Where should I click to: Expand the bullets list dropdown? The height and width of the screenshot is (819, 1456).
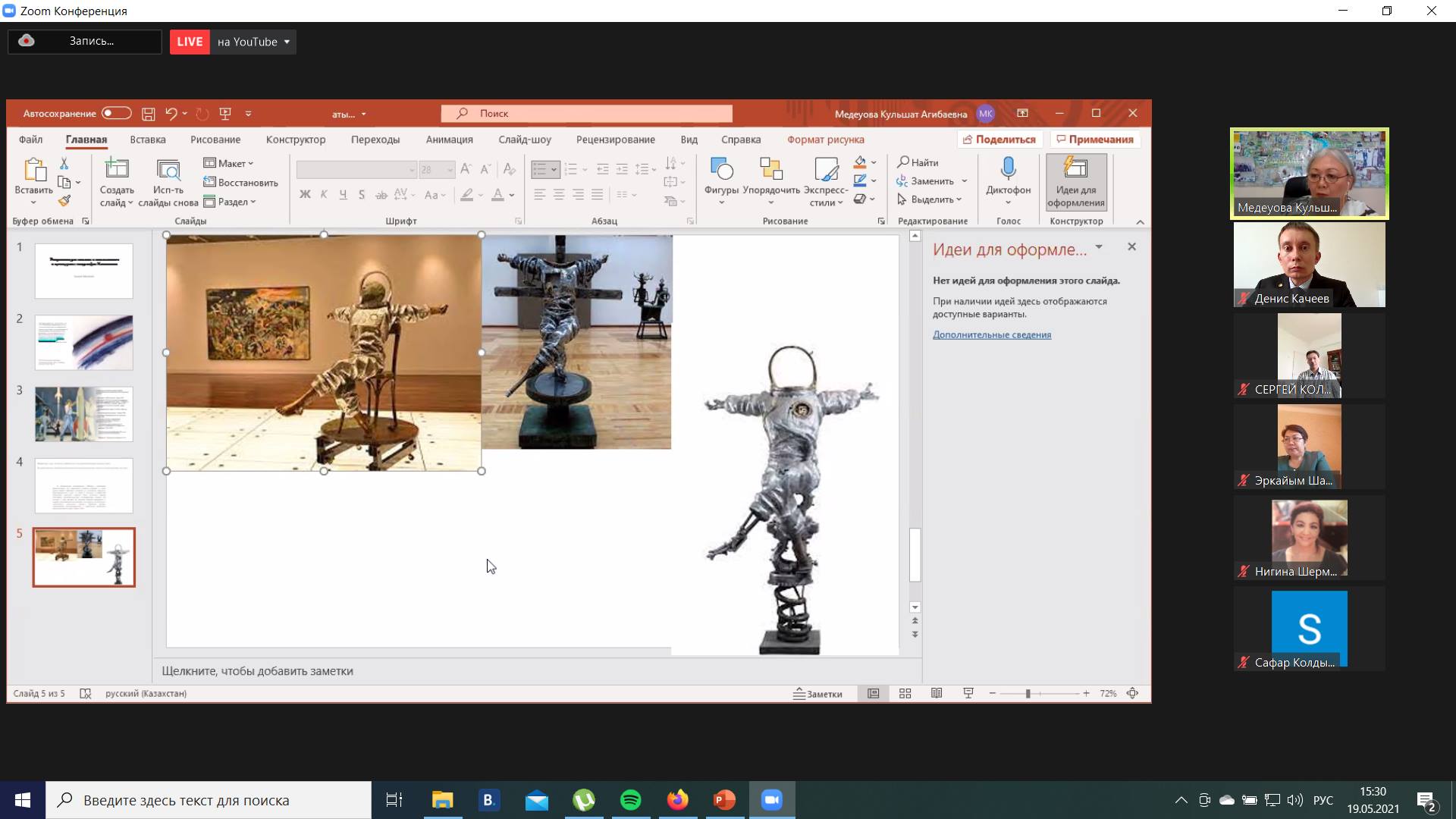pyautogui.click(x=554, y=169)
